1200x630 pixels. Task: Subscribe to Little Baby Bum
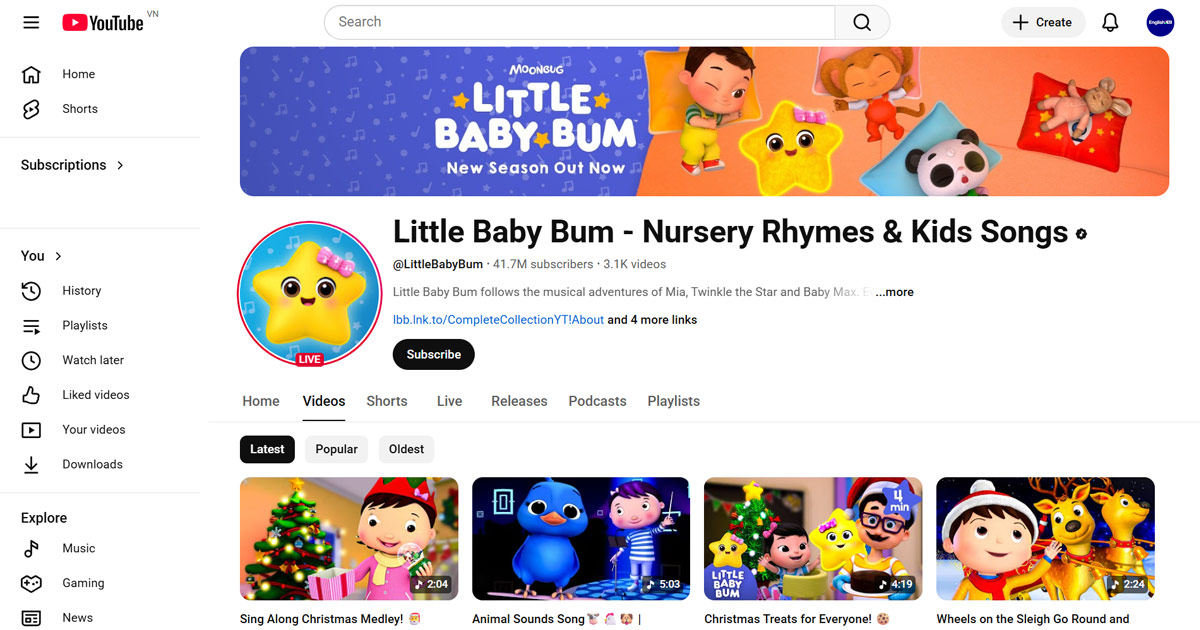click(x=433, y=354)
